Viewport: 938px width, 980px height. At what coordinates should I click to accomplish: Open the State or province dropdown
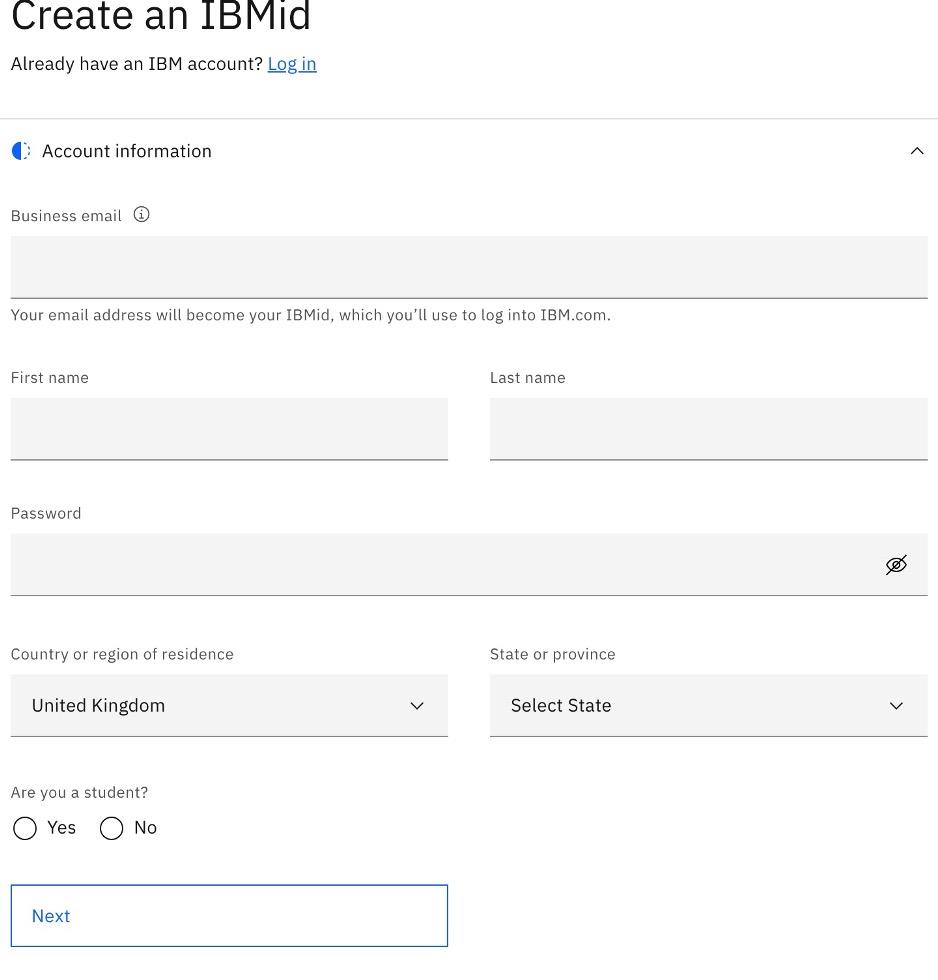(x=708, y=706)
